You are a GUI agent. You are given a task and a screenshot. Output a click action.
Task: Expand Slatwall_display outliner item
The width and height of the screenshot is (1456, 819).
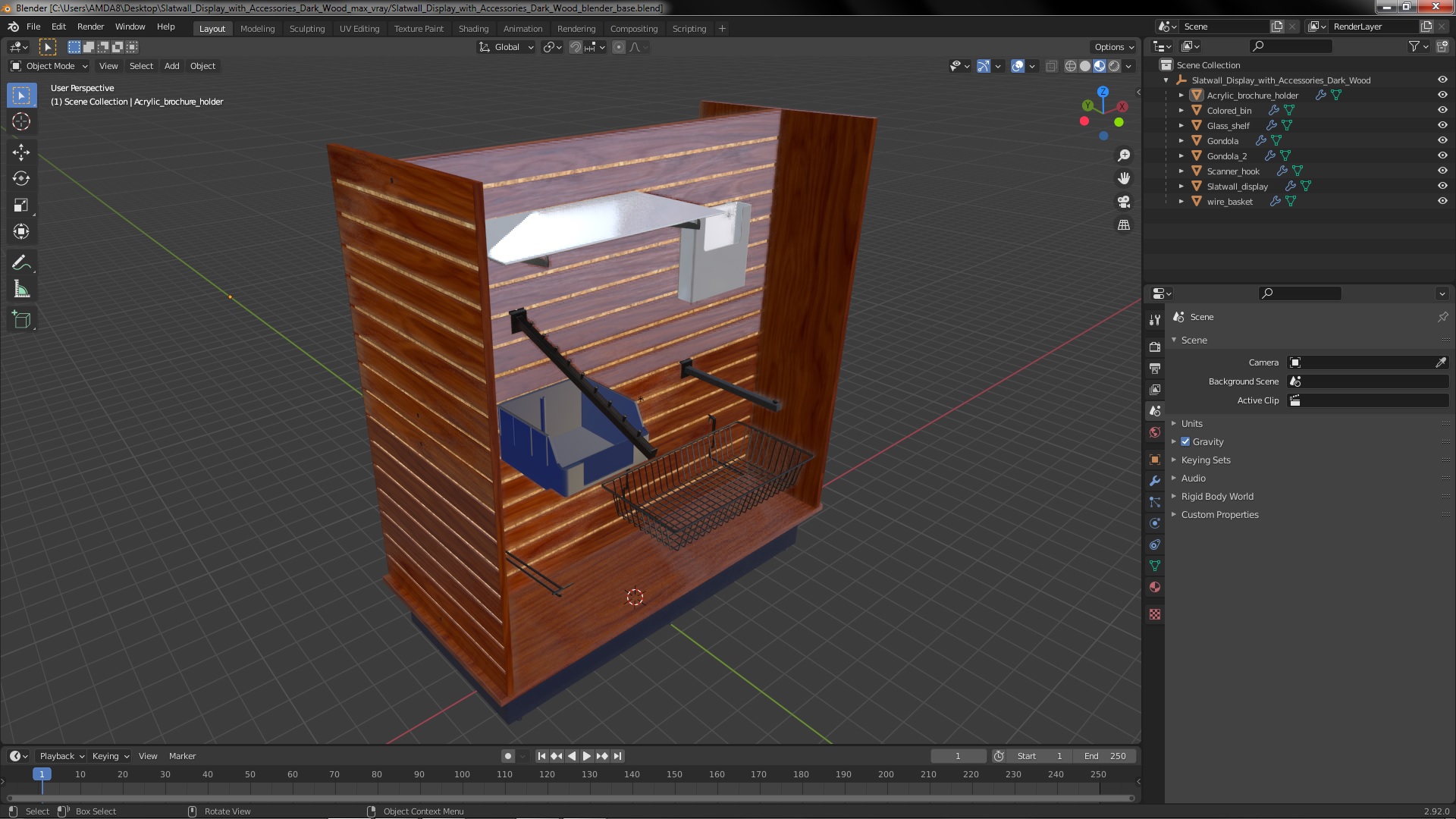1181,186
